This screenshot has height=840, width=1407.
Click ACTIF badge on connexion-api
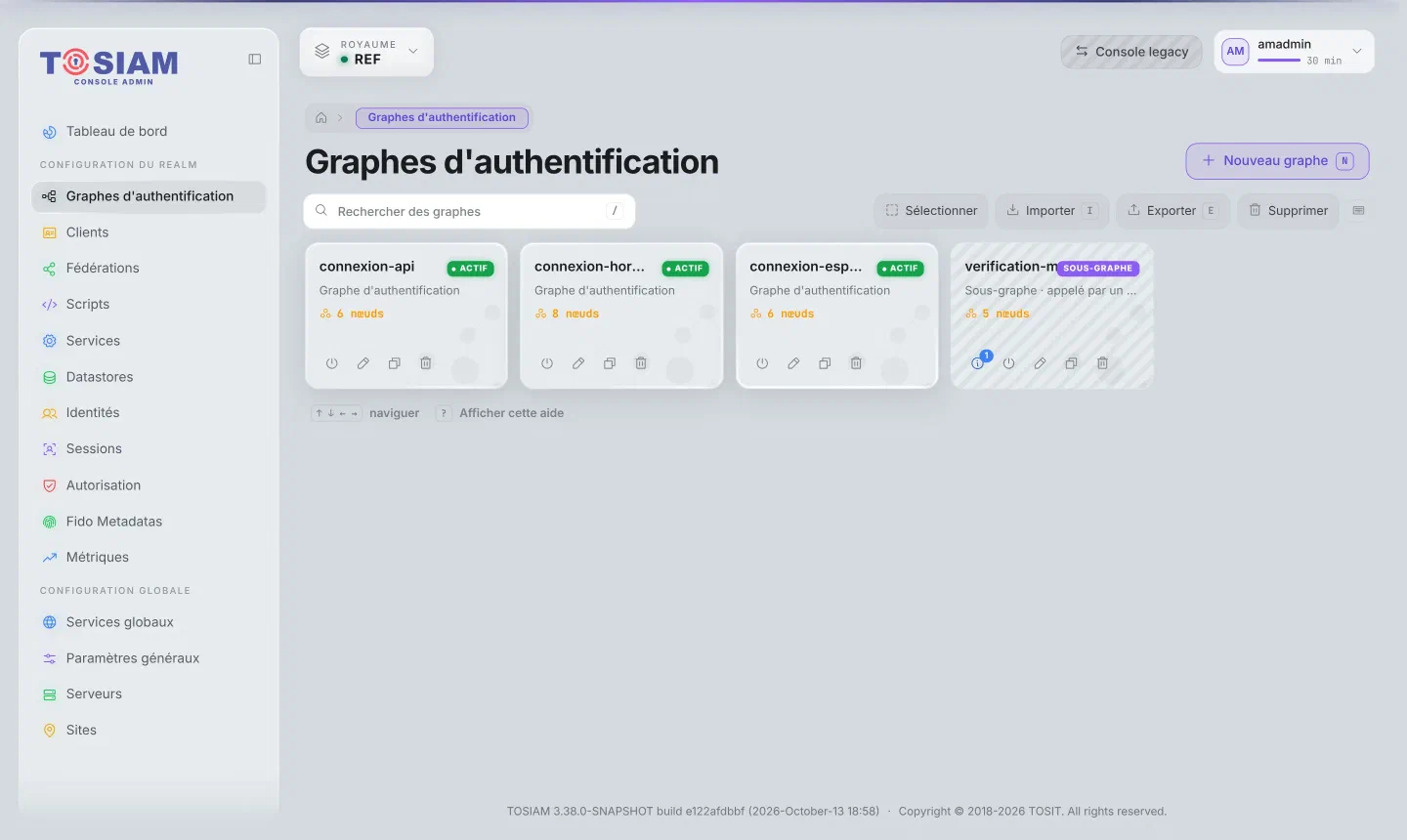470,269
